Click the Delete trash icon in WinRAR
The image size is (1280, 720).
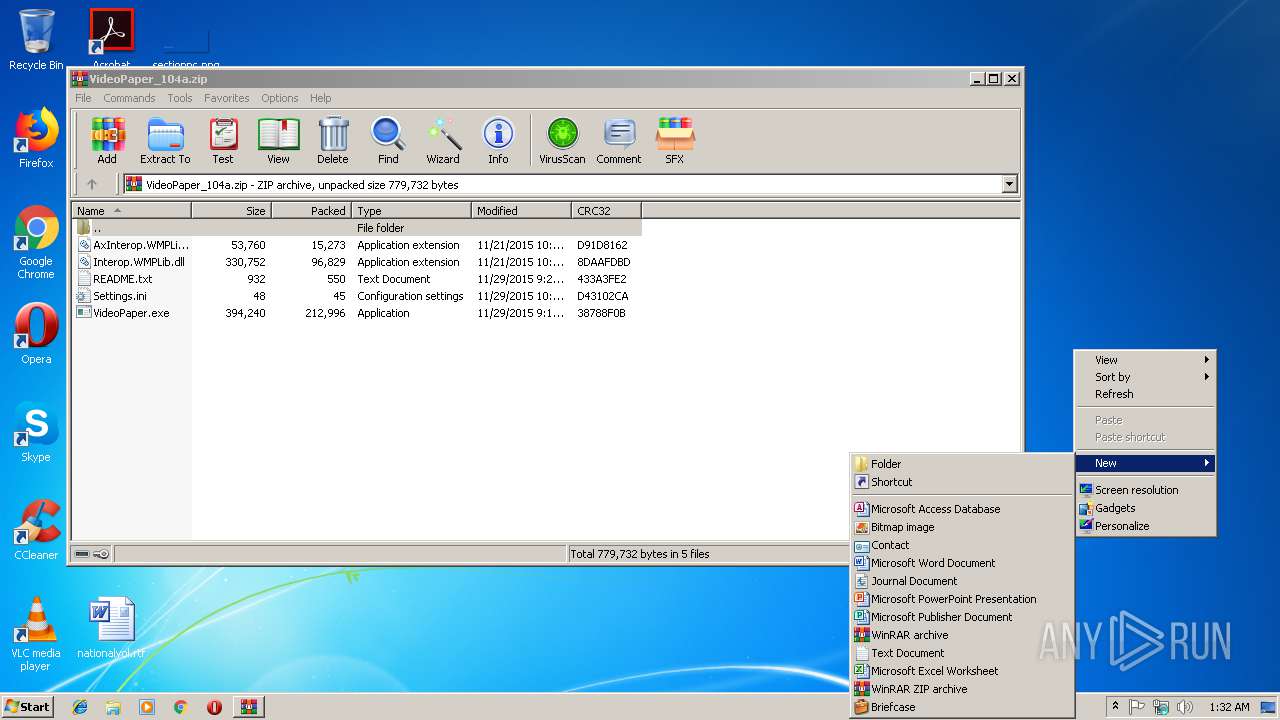coord(333,141)
